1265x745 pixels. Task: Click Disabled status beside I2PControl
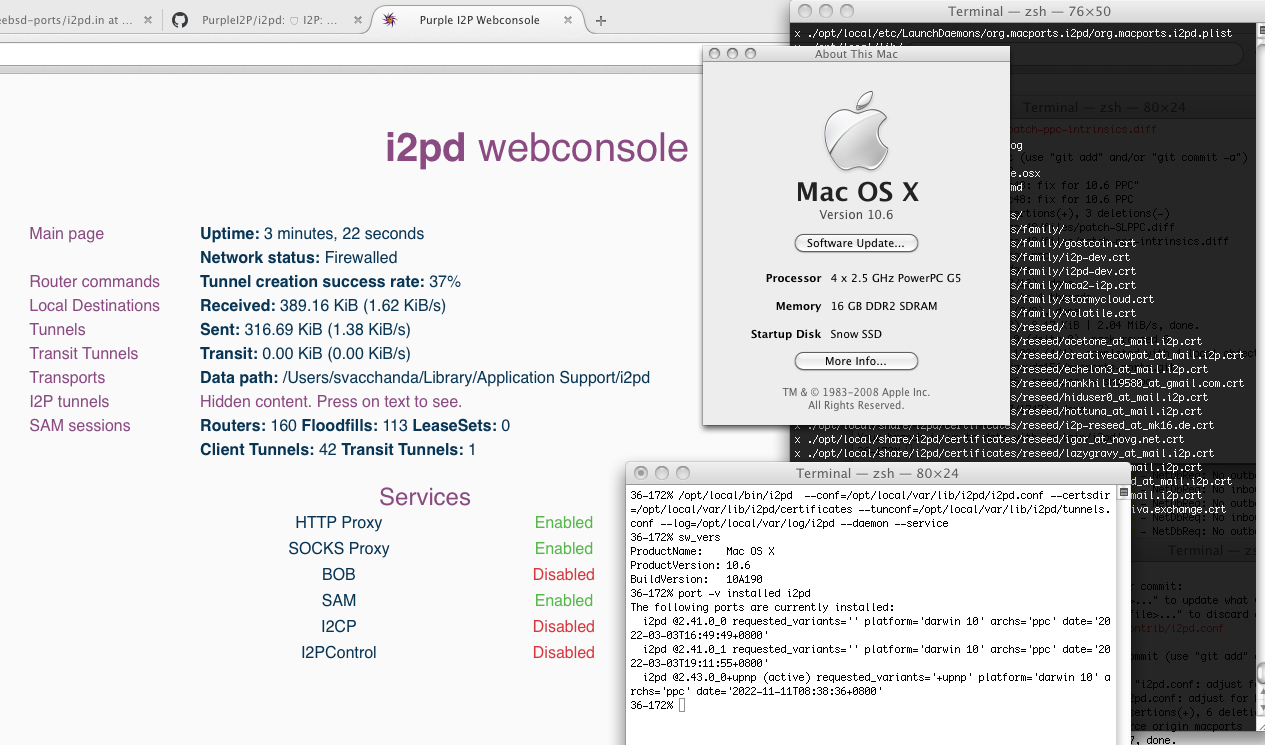pyautogui.click(x=563, y=652)
